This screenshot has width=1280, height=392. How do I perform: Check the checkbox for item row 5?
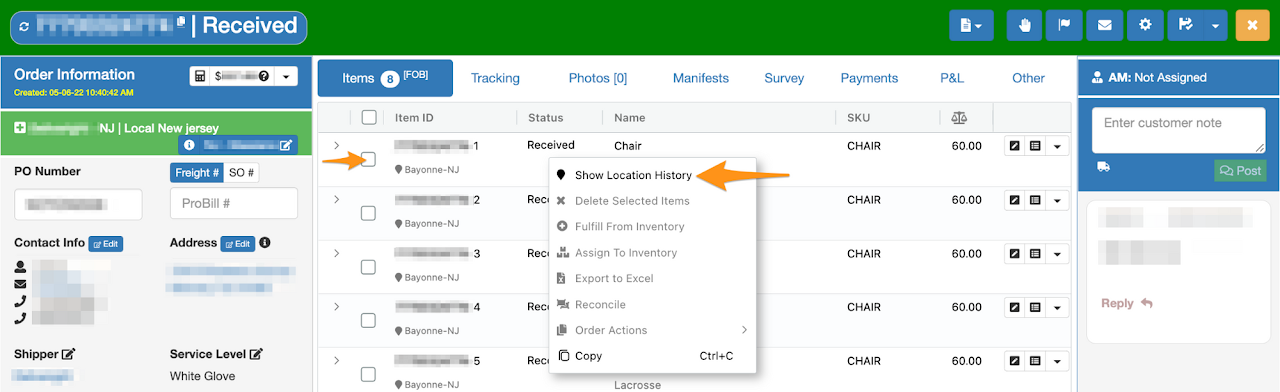point(368,374)
